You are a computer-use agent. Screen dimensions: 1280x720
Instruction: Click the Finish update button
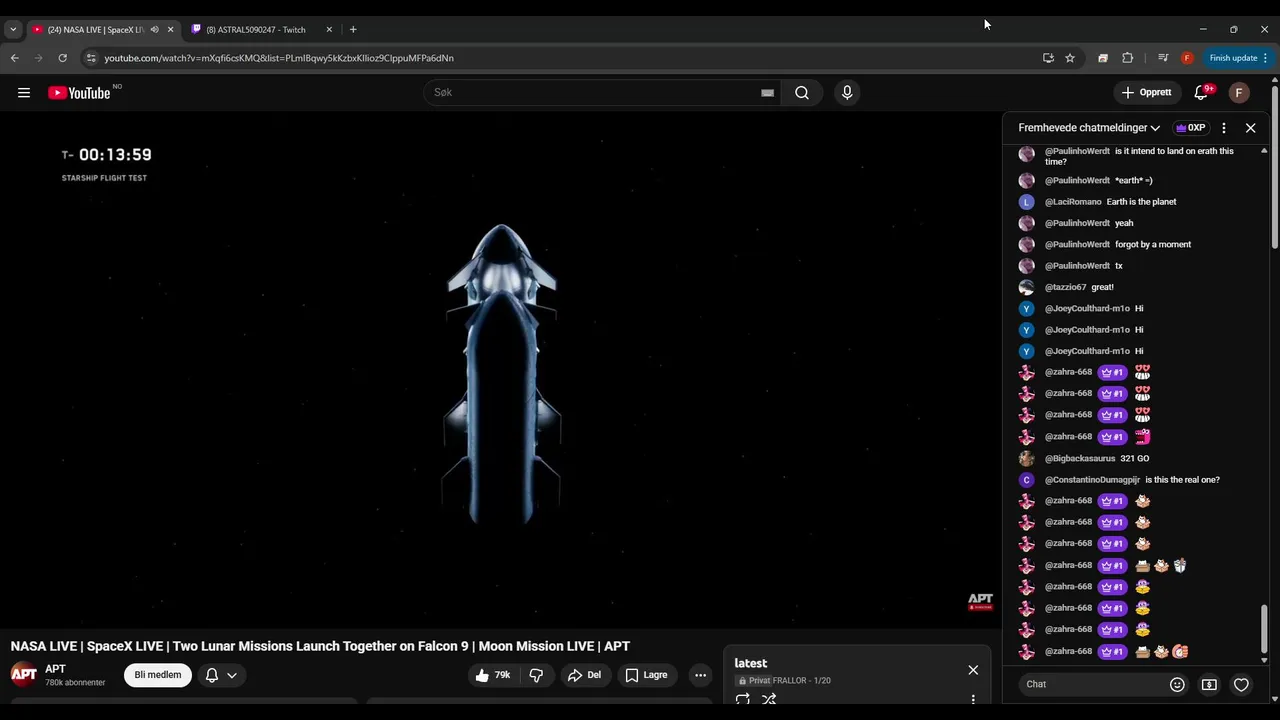[1237, 58]
